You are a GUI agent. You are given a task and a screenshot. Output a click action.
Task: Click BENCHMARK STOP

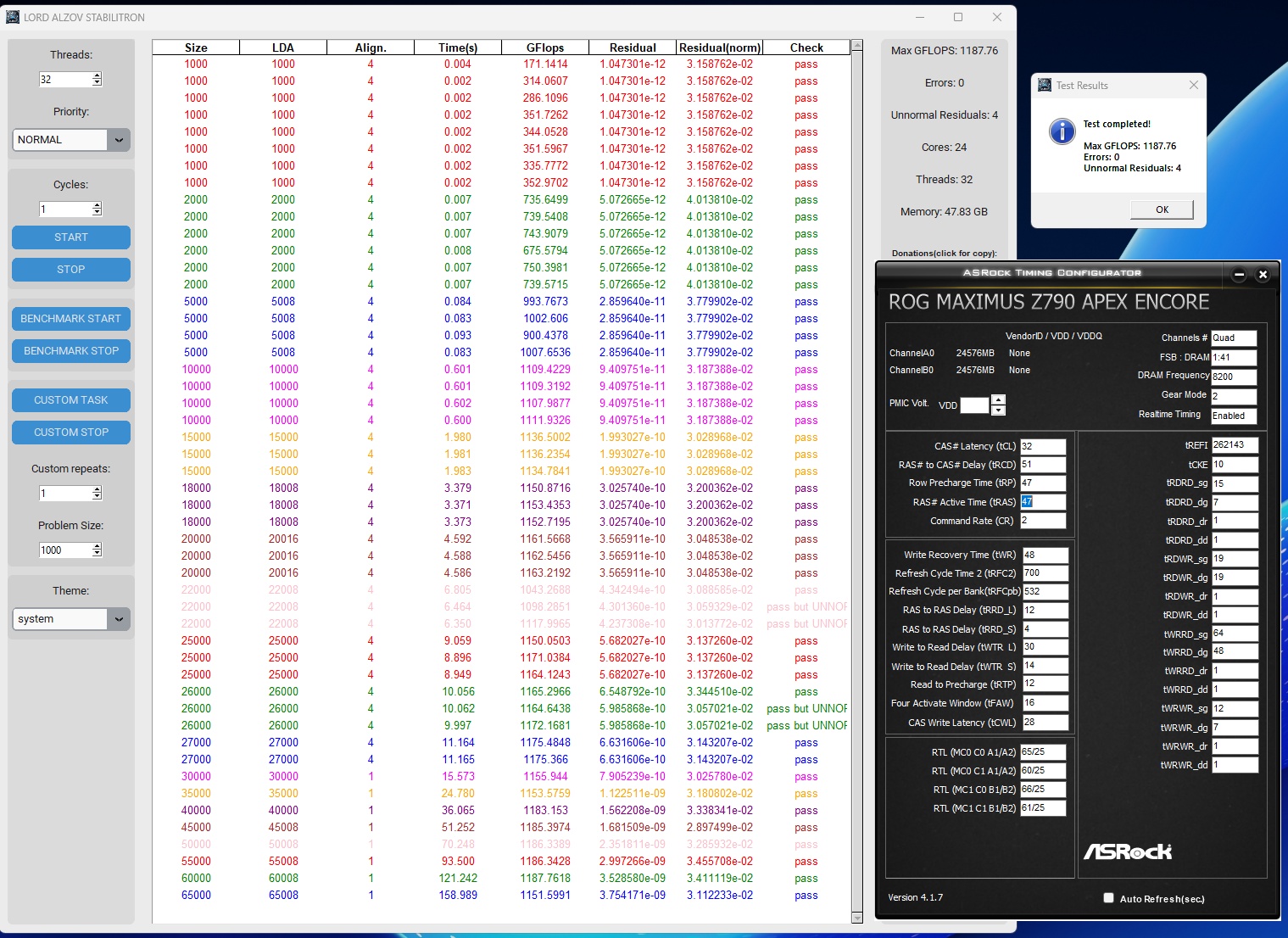coord(71,351)
